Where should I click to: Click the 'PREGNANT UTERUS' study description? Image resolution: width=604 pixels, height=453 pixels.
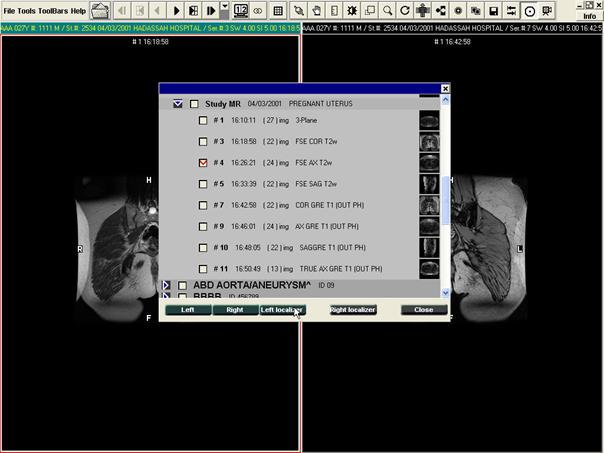(320, 104)
